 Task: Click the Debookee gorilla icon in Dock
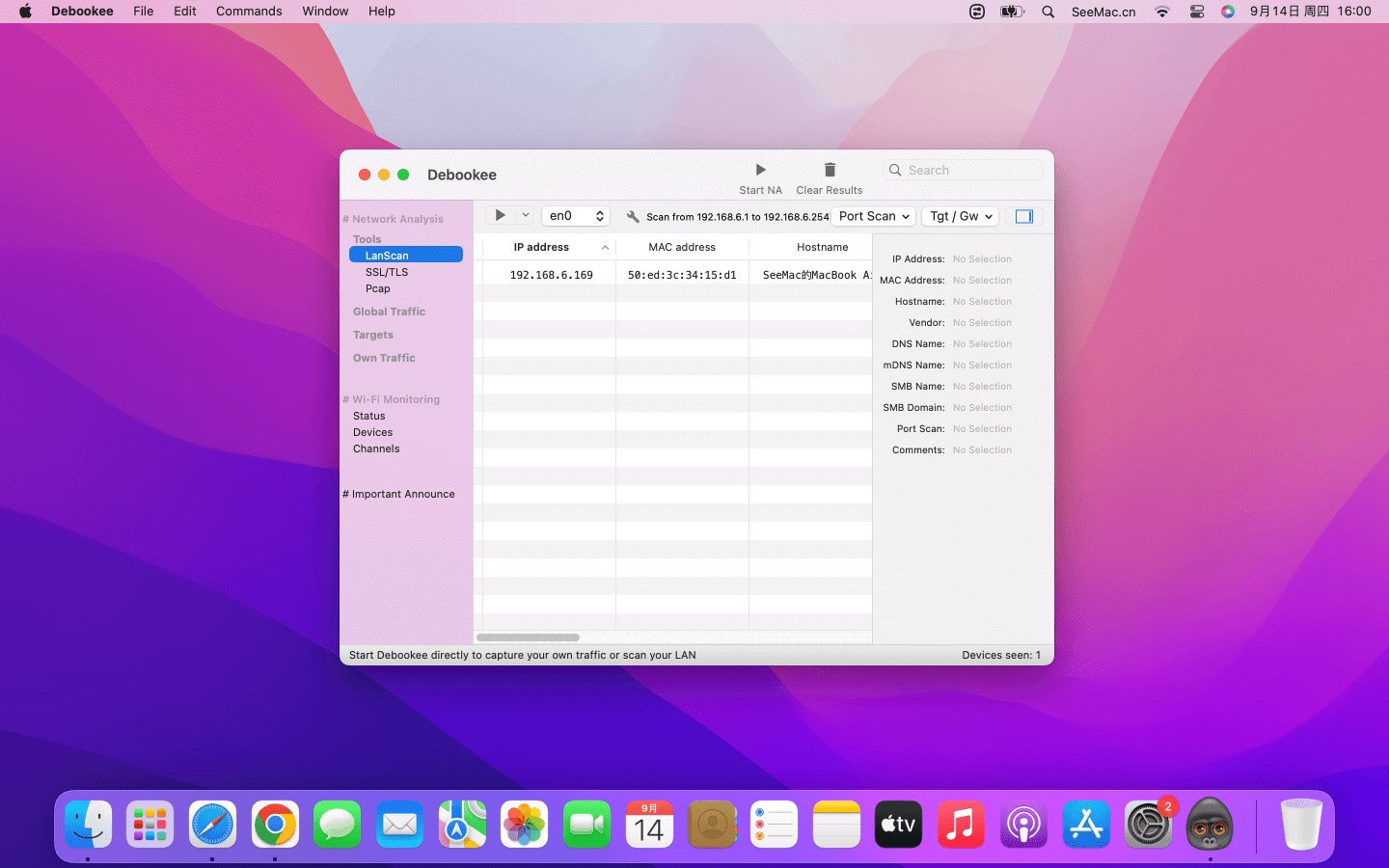(x=1210, y=825)
